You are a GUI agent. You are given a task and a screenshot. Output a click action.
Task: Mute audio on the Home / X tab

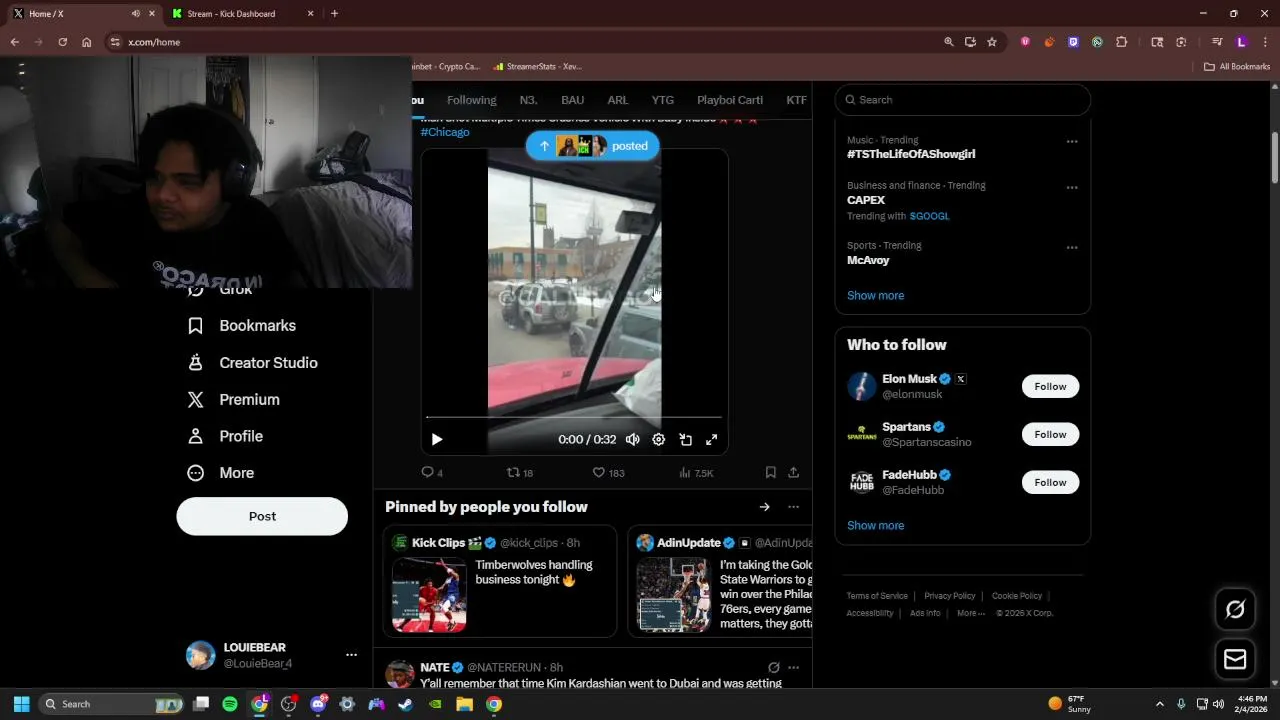(136, 14)
